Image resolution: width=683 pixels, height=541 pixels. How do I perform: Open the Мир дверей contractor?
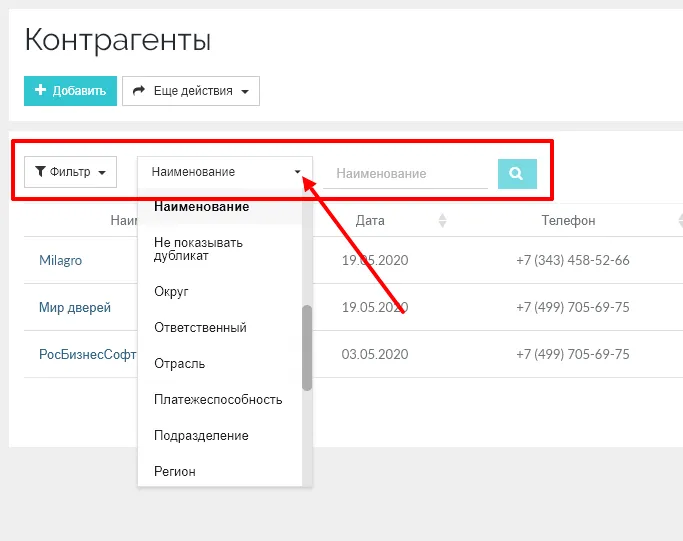pos(75,307)
